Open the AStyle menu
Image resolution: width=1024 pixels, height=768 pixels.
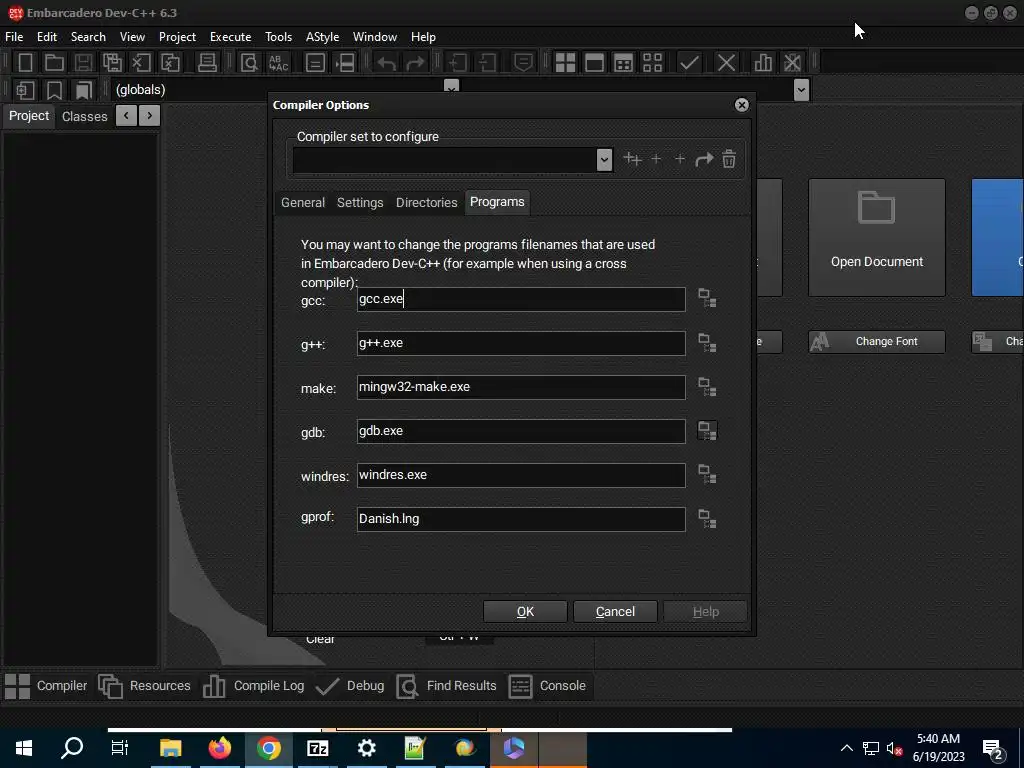click(x=322, y=37)
